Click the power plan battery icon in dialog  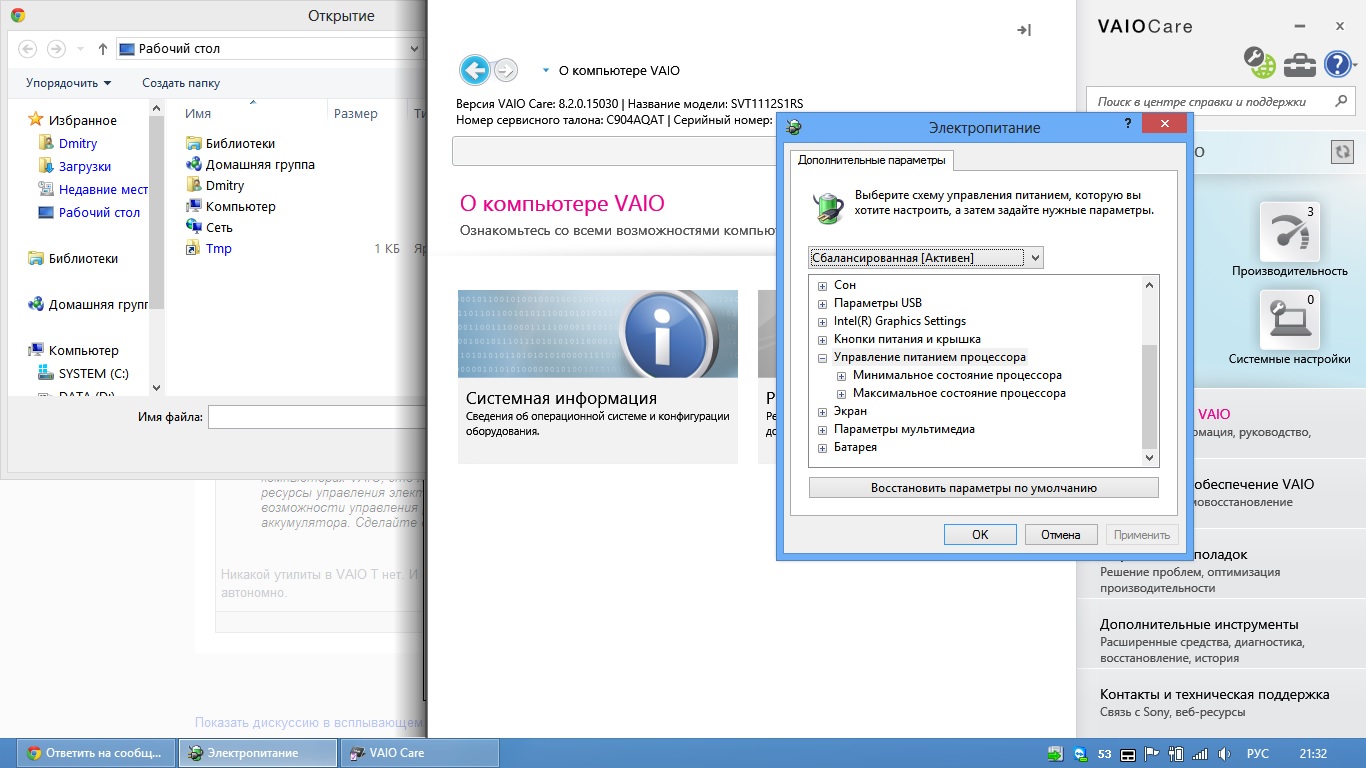pyautogui.click(x=828, y=206)
